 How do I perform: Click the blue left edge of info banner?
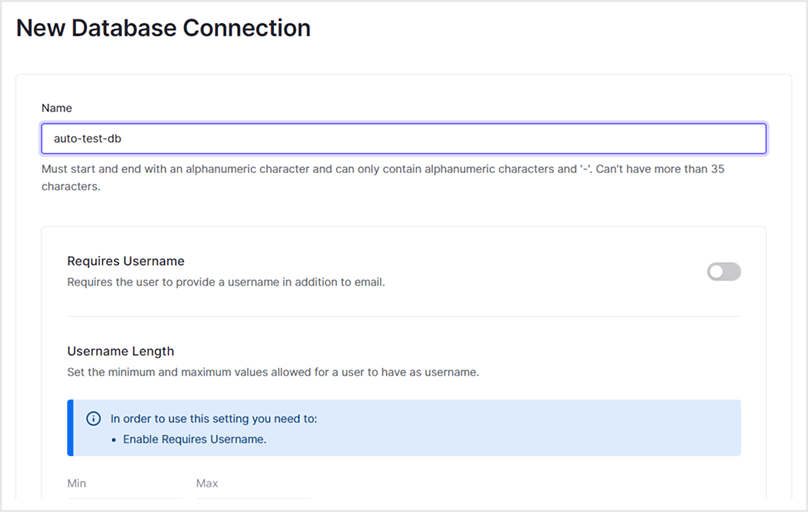coord(69,428)
